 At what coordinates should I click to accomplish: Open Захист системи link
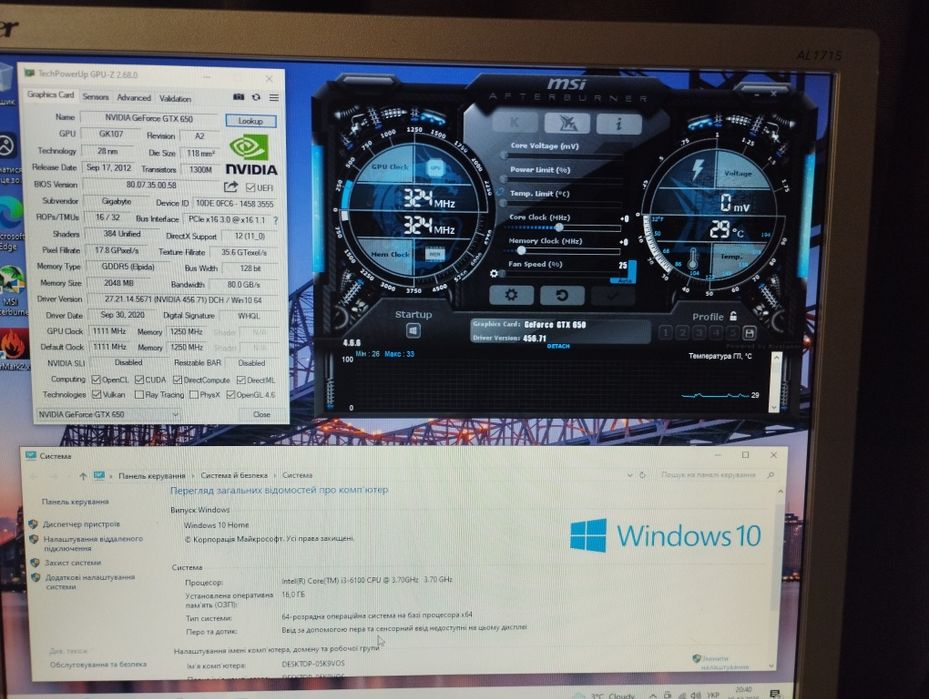tap(72, 563)
